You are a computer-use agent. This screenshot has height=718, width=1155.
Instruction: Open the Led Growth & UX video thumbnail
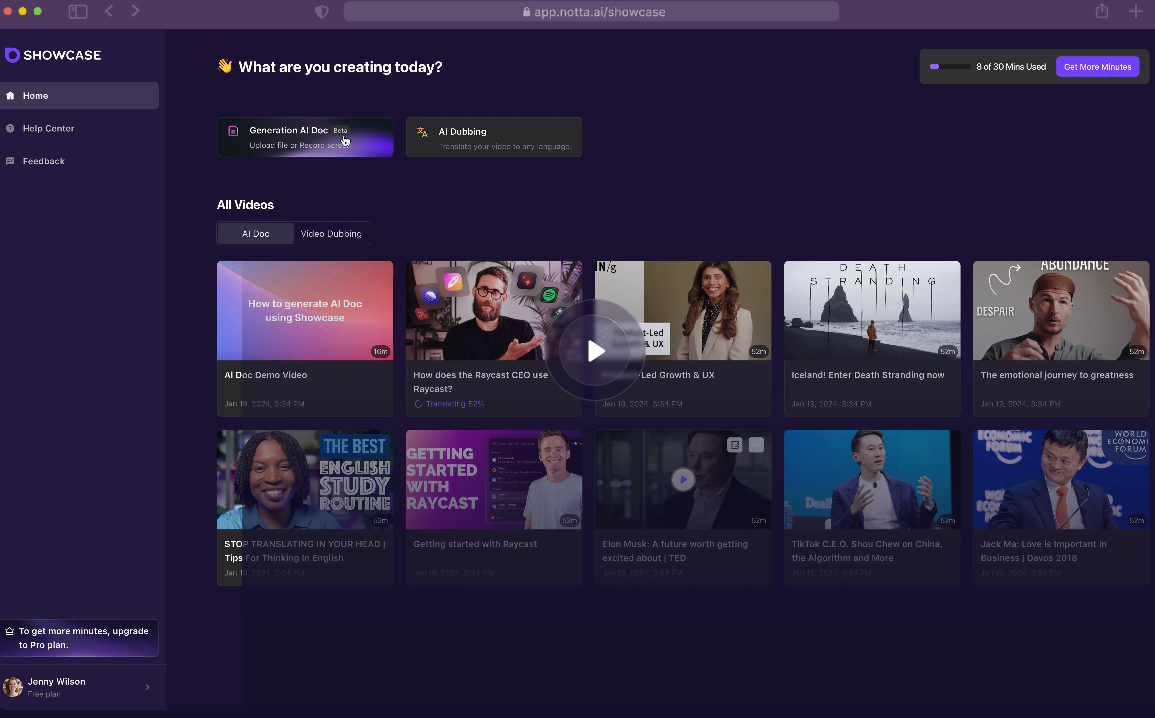[683, 310]
